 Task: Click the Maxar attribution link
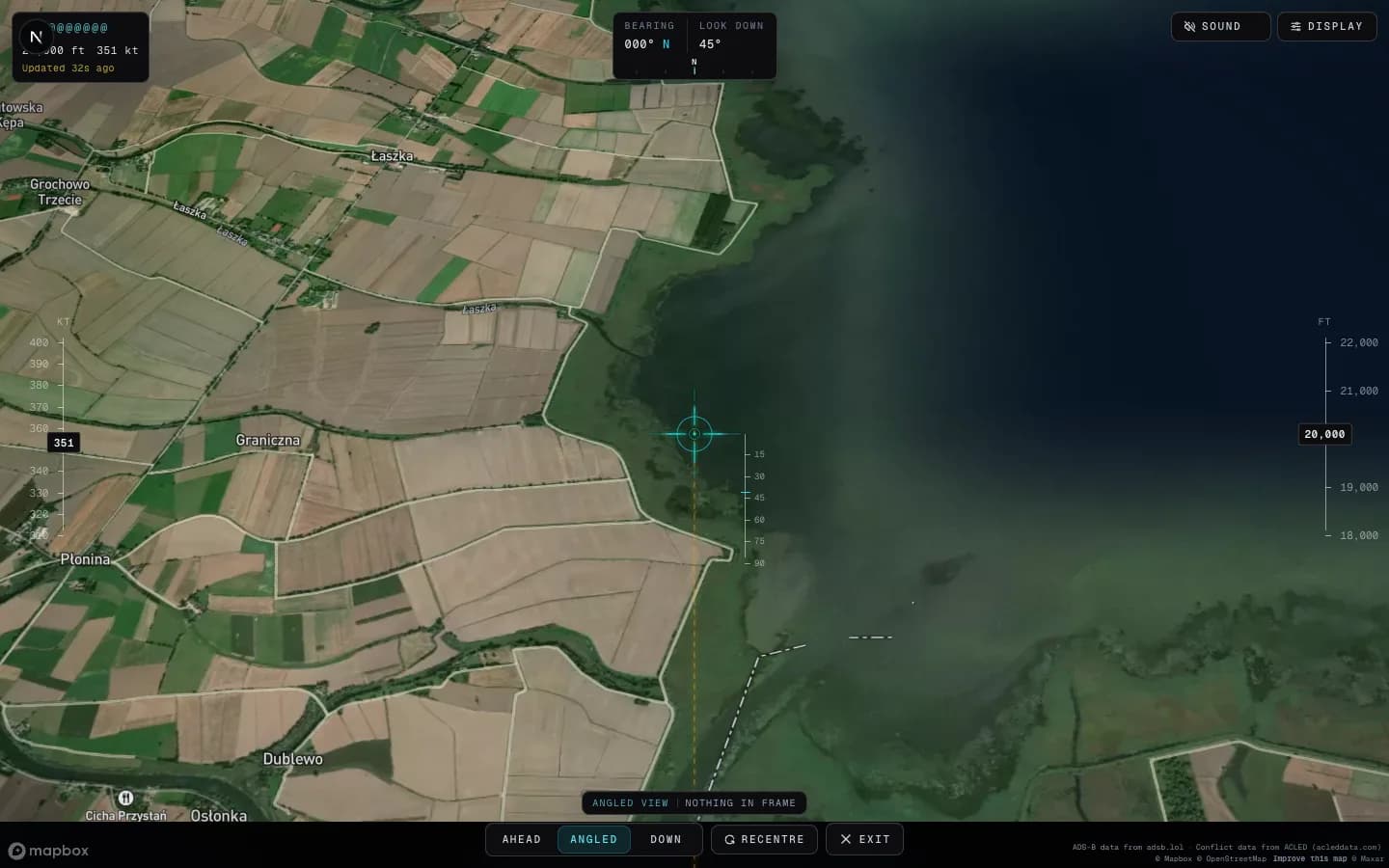tap(1368, 858)
